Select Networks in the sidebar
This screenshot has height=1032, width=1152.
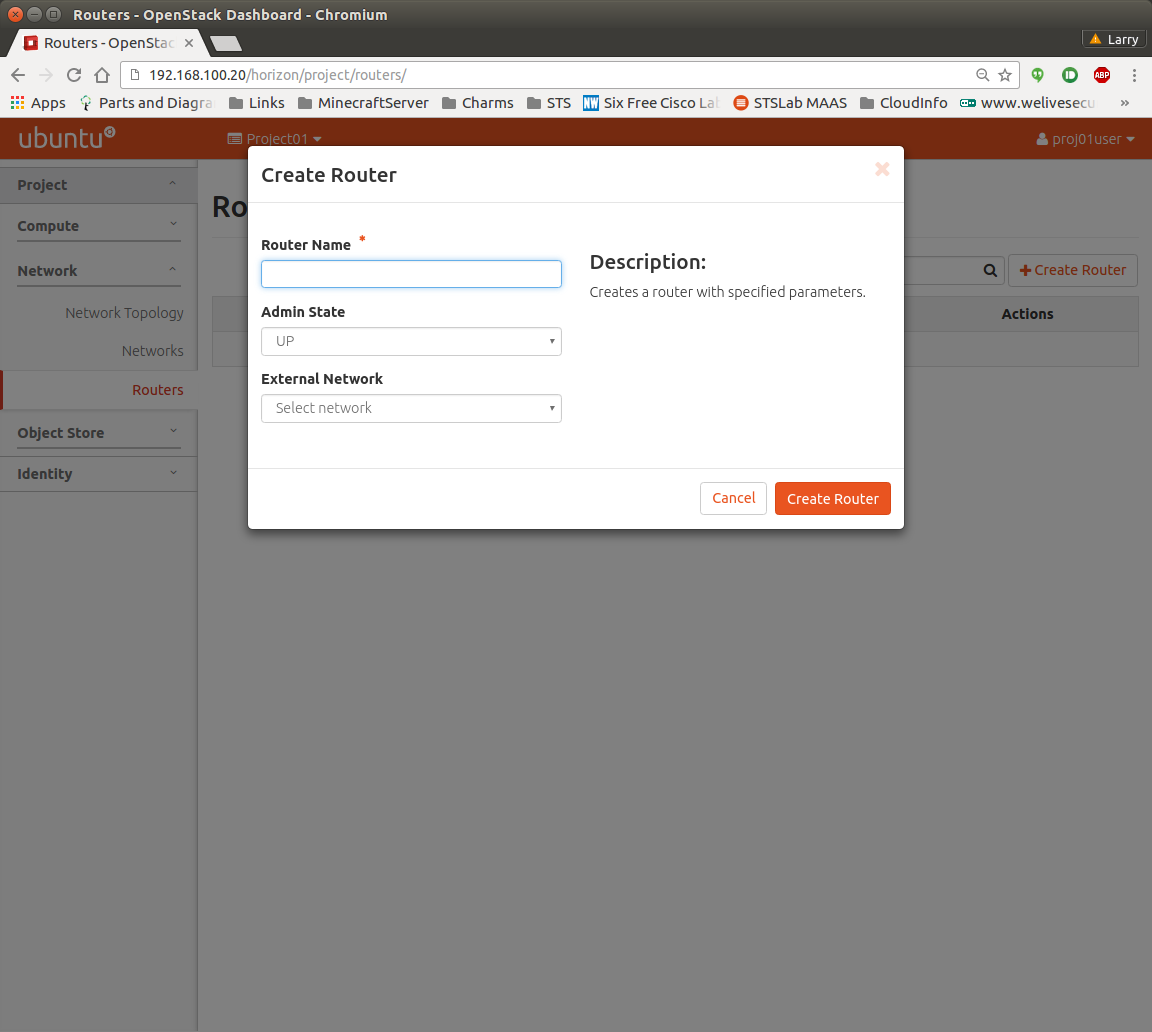pyautogui.click(x=152, y=351)
